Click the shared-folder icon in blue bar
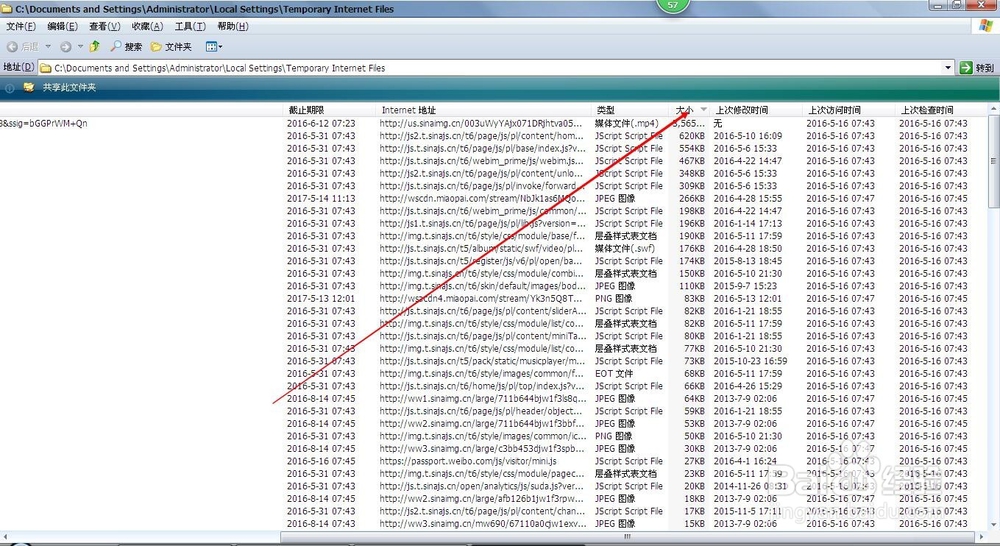The width and height of the screenshot is (1000, 546). (29, 87)
